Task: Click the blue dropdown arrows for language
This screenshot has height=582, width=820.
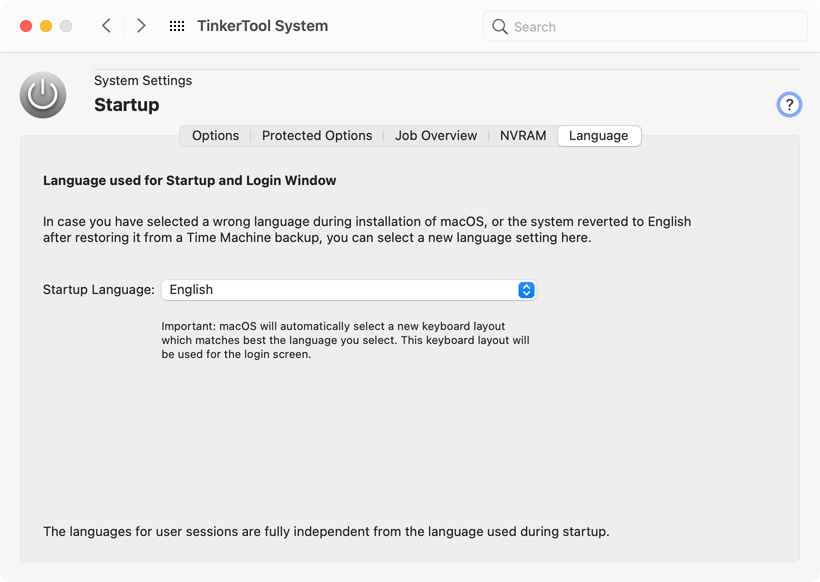Action: point(526,290)
